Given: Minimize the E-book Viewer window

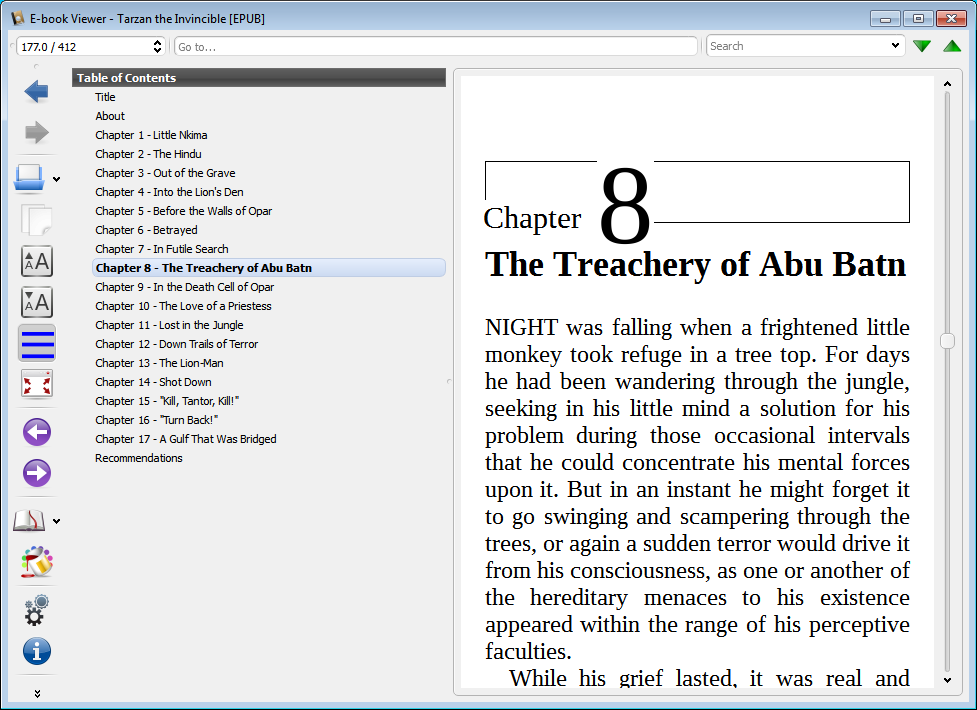Looking at the screenshot, I should pos(885,19).
